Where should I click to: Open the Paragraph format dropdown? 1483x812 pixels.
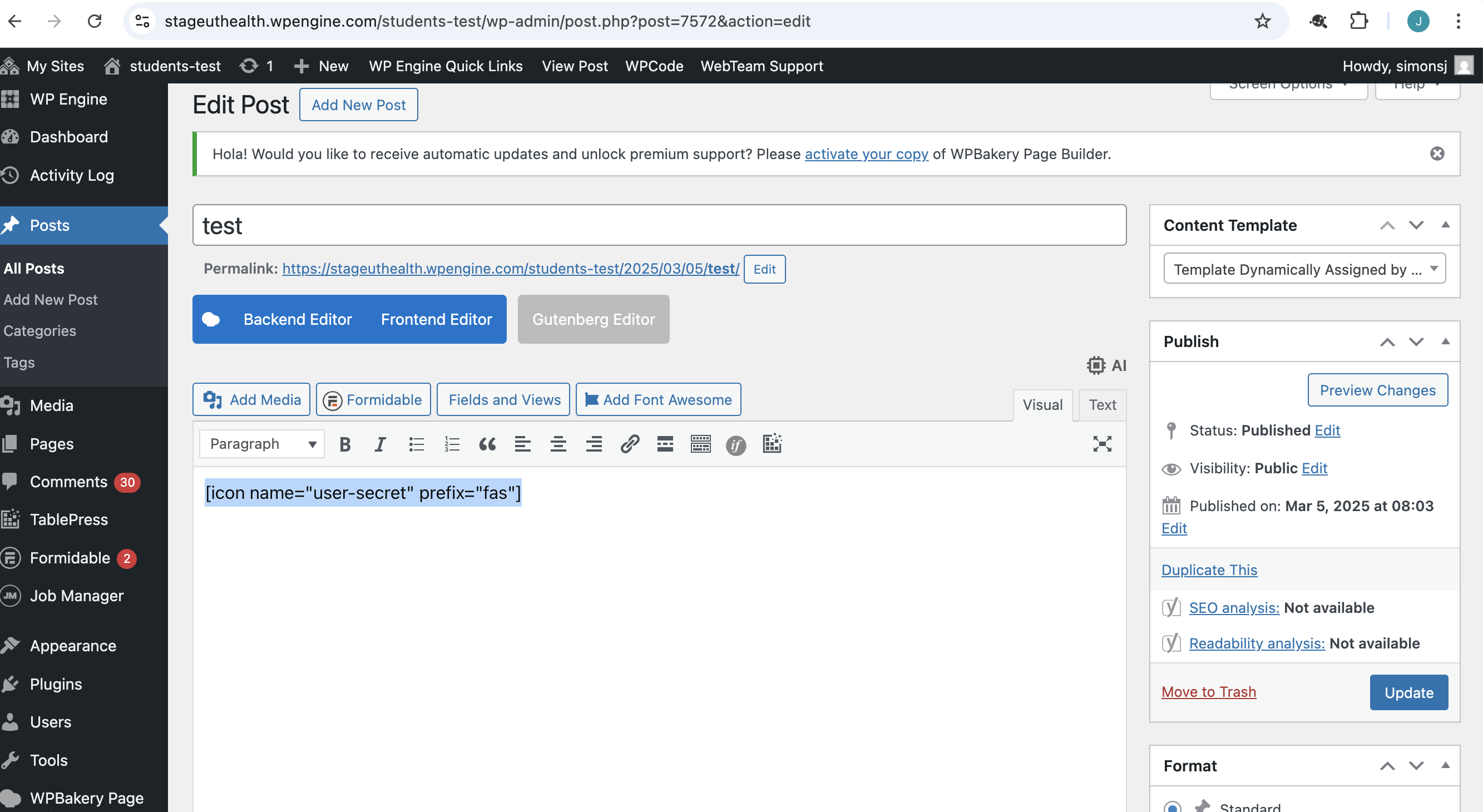click(x=262, y=444)
